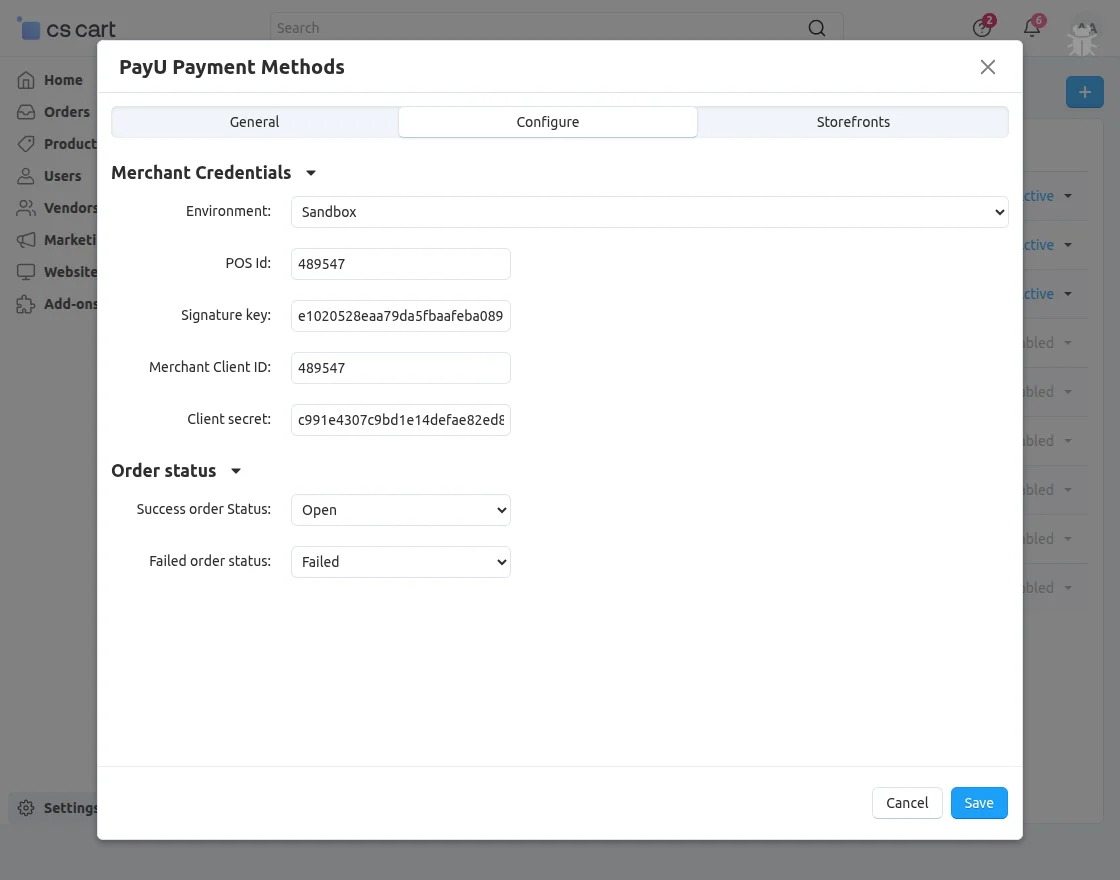Viewport: 1120px width, 880px height.
Task: Open the Failed order status dropdown
Action: pos(401,562)
